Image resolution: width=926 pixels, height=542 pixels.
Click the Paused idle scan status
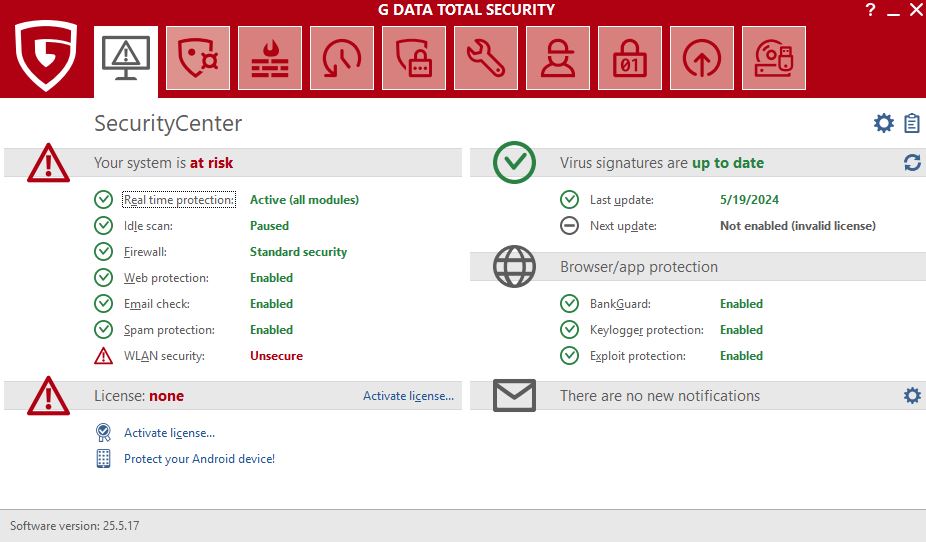pos(269,226)
